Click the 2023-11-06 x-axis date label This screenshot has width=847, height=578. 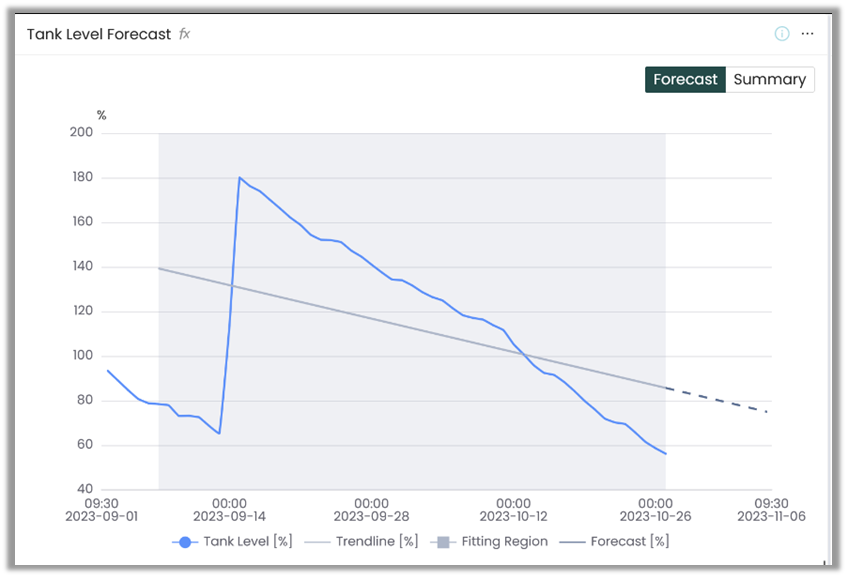coord(771,517)
